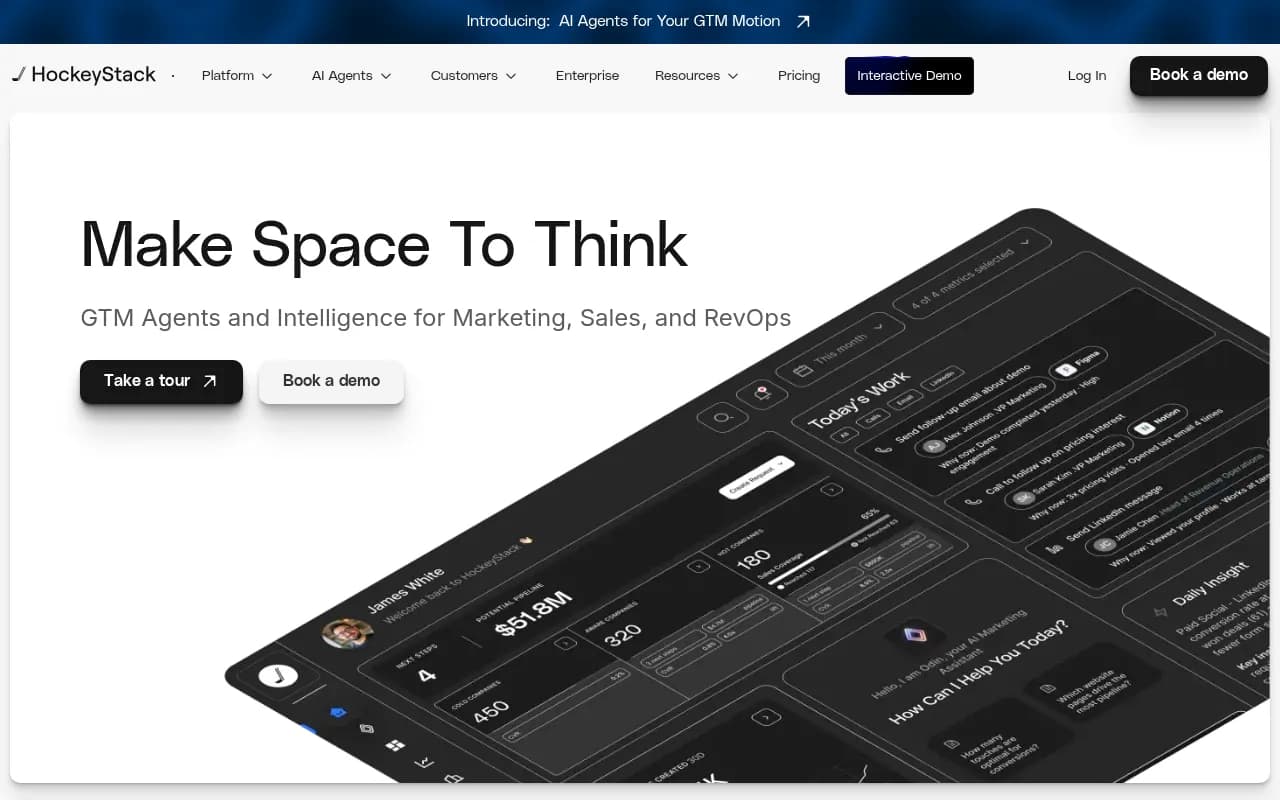The image size is (1280, 800).
Task: Toggle the Email filter in Today's Work
Action: [x=904, y=400]
